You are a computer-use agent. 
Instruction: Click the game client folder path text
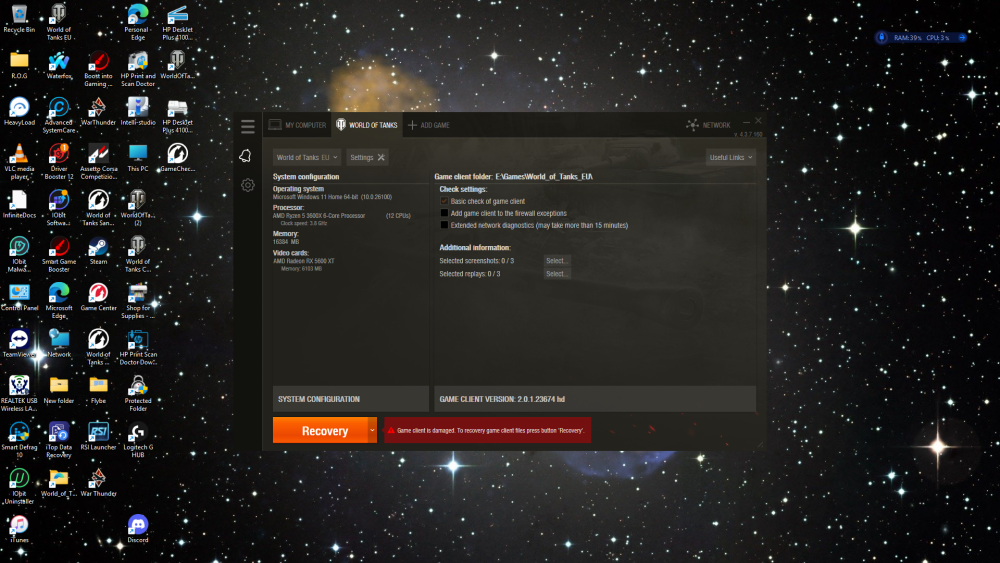click(544, 177)
